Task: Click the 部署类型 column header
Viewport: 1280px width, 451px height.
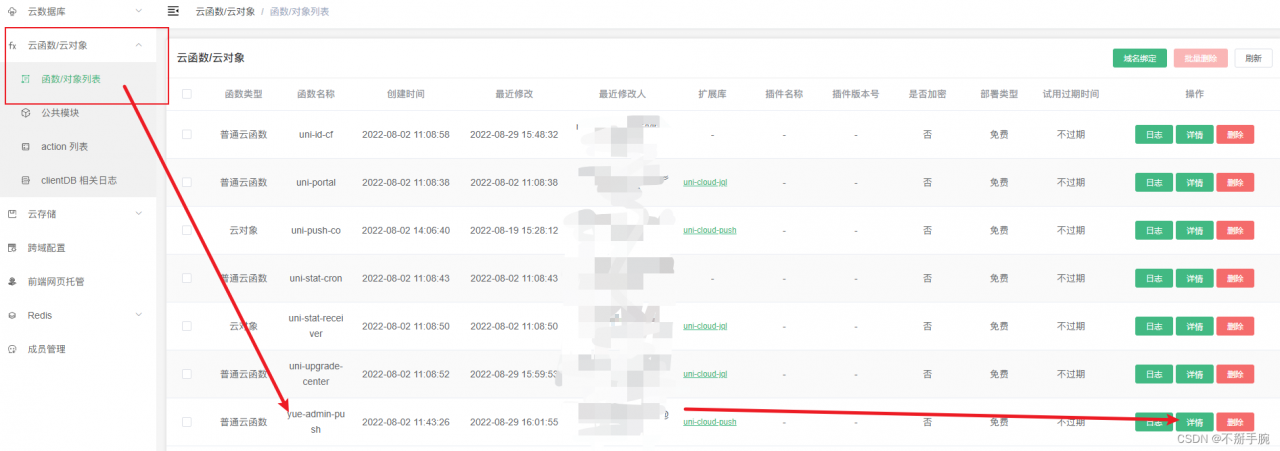Action: pos(999,94)
